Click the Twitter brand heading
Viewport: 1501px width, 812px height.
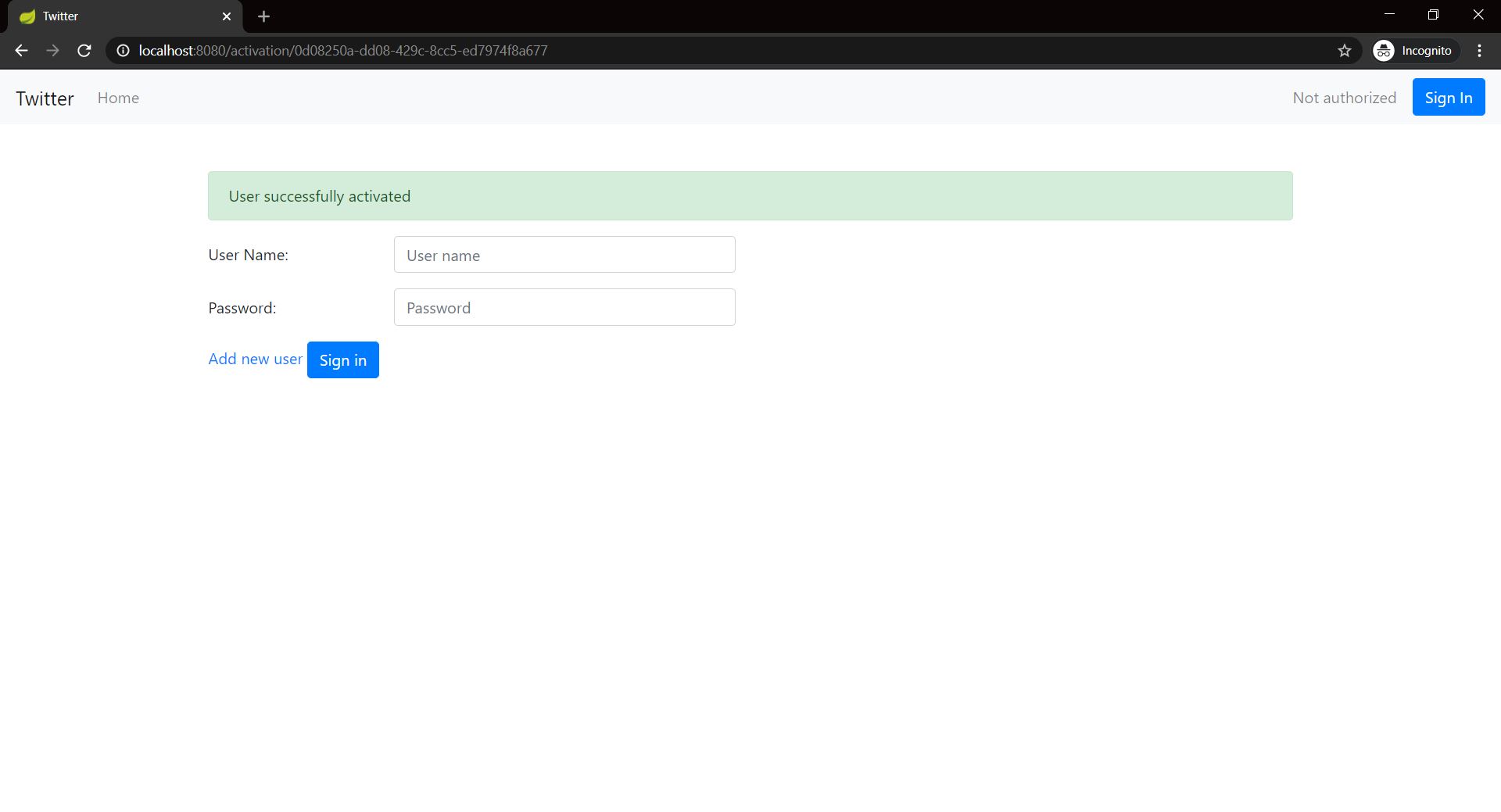(x=45, y=97)
